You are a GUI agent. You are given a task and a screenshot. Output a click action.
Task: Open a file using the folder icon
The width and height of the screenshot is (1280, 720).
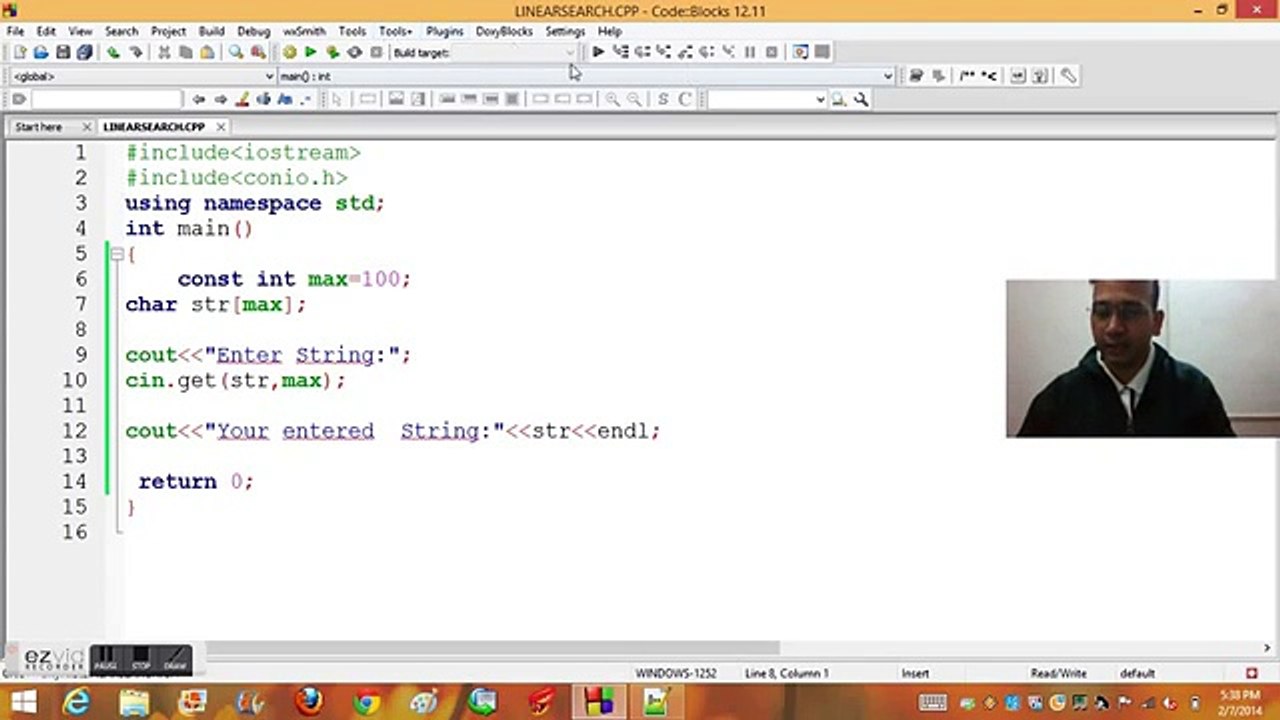40,52
